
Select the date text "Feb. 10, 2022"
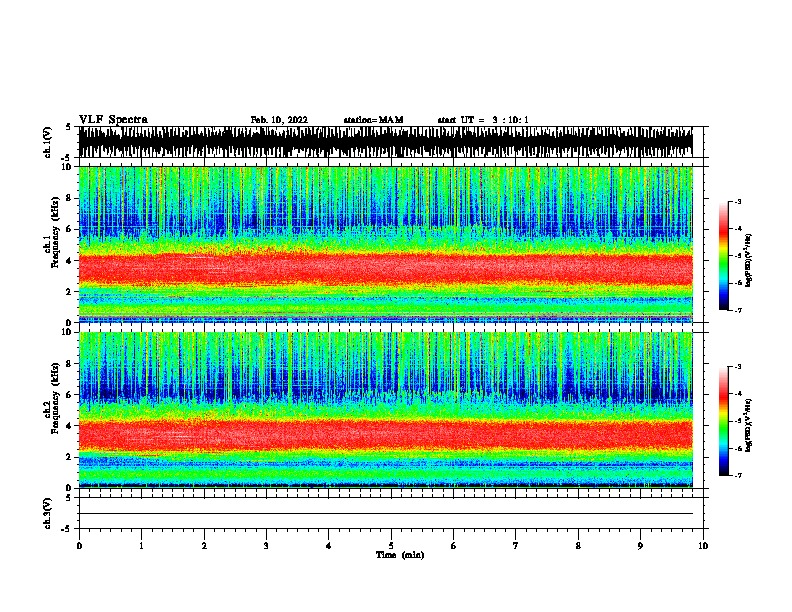tap(279, 120)
